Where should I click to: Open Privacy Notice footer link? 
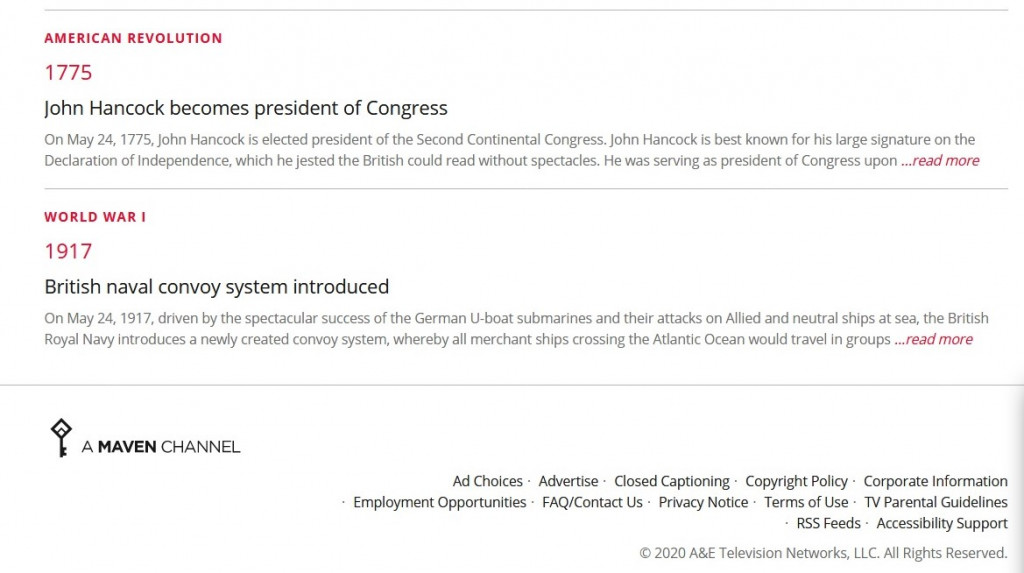coord(703,502)
